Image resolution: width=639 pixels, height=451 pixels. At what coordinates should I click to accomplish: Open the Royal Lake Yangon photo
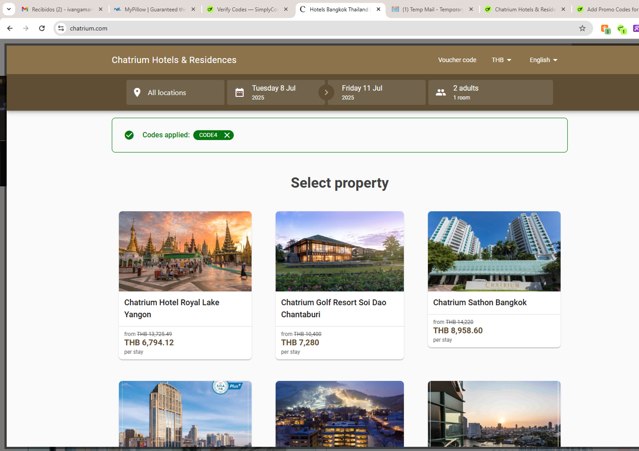click(185, 251)
